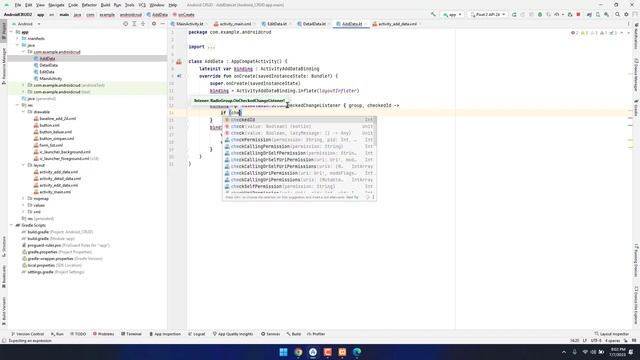
Task: Open Google Chrome from taskbar
Action: pyautogui.click(x=298, y=352)
